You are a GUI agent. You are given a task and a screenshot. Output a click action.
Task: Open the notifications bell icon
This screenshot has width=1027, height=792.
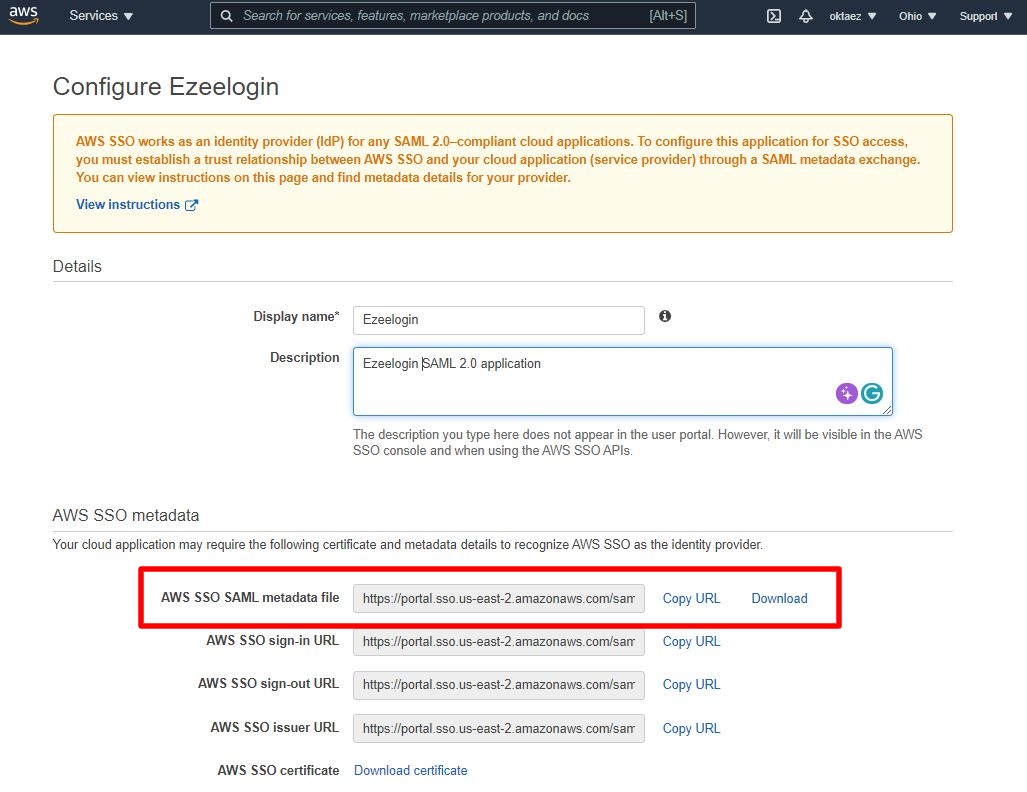[x=806, y=16]
